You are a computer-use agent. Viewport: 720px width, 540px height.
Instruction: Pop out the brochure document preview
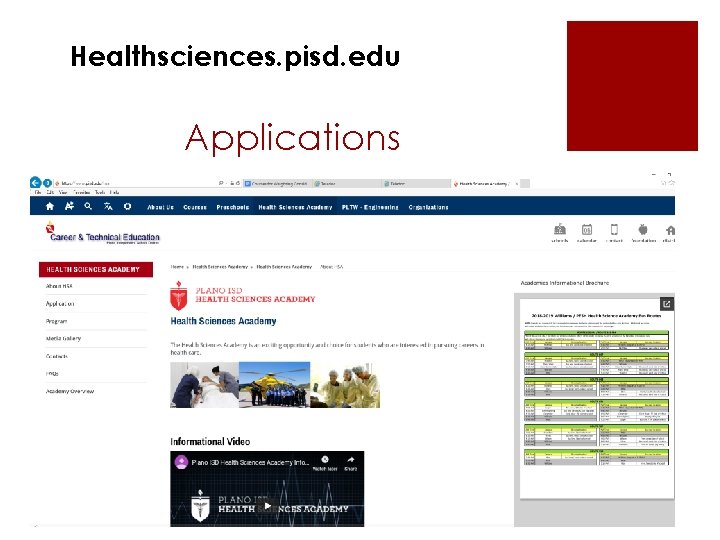[x=667, y=304]
